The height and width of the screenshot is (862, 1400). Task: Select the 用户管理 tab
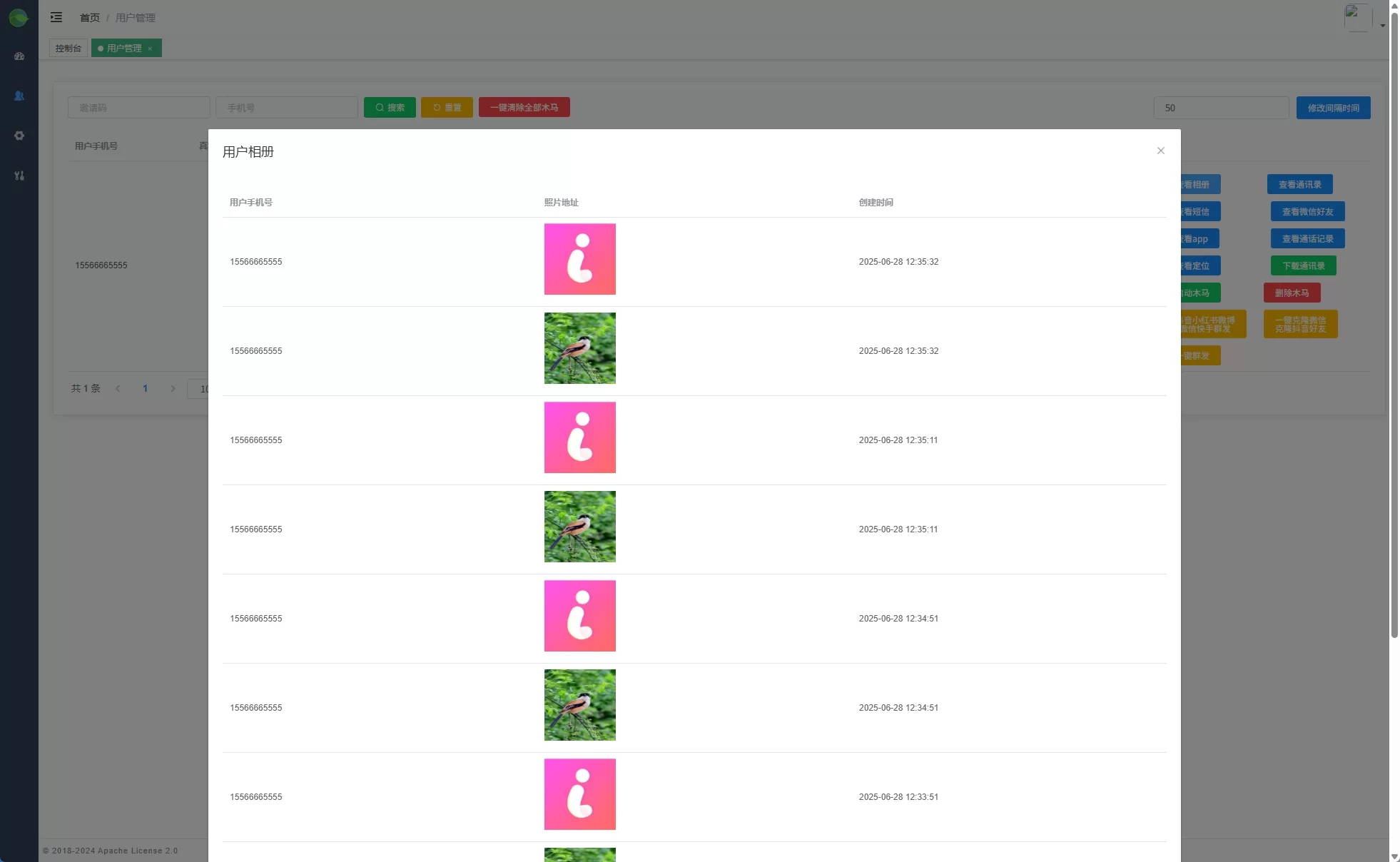click(x=123, y=49)
